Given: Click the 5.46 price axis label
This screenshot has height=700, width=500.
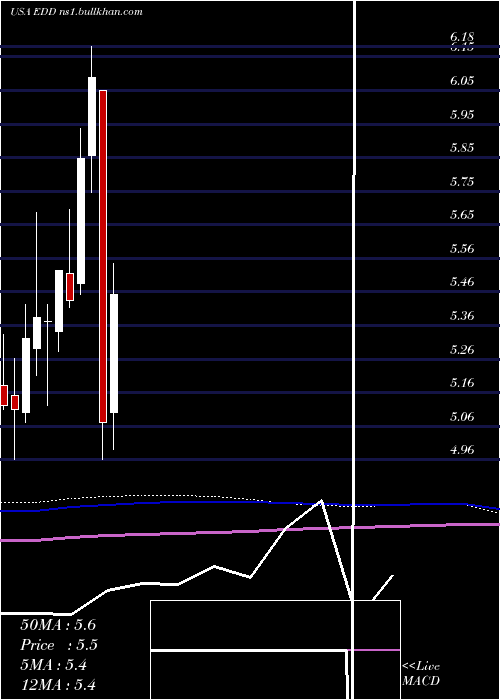Looking at the screenshot, I should pos(462,282).
